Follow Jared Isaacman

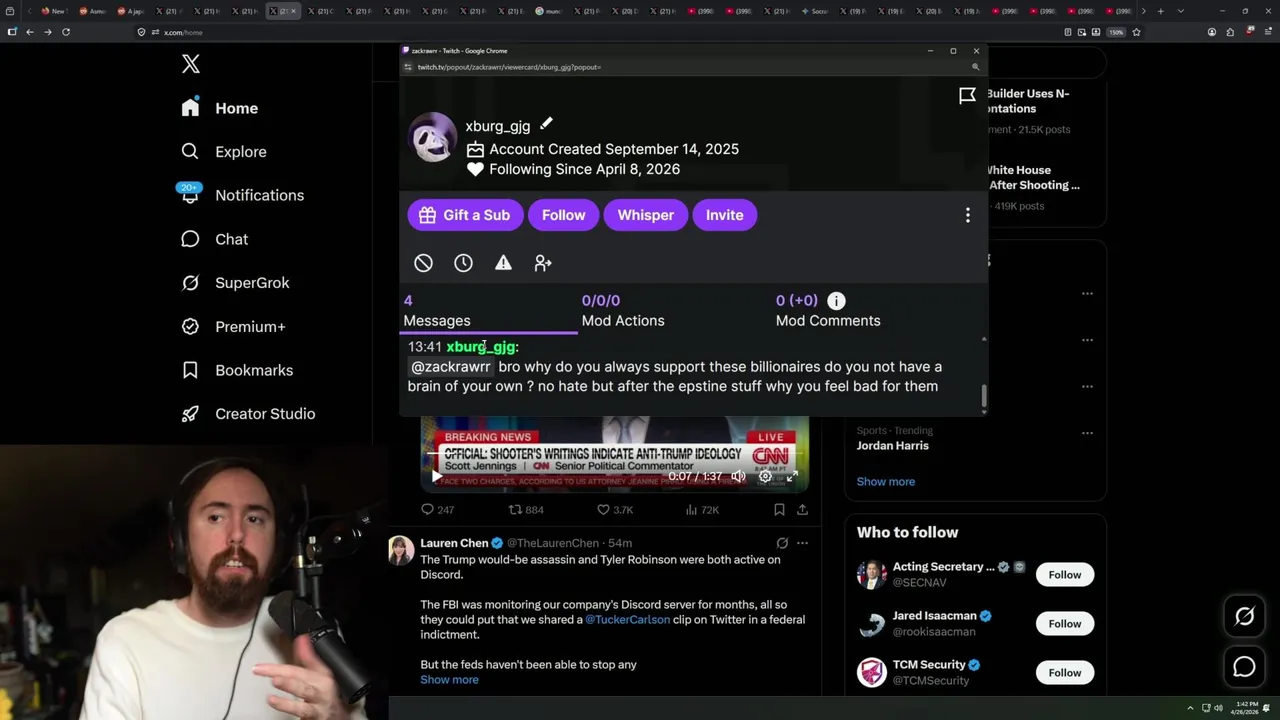click(1065, 623)
